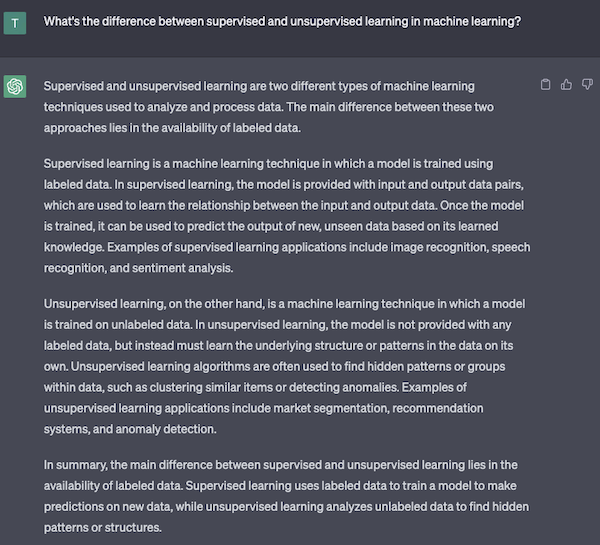Give the response a thumbs down
This screenshot has height=545, width=600.
pyautogui.click(x=587, y=84)
